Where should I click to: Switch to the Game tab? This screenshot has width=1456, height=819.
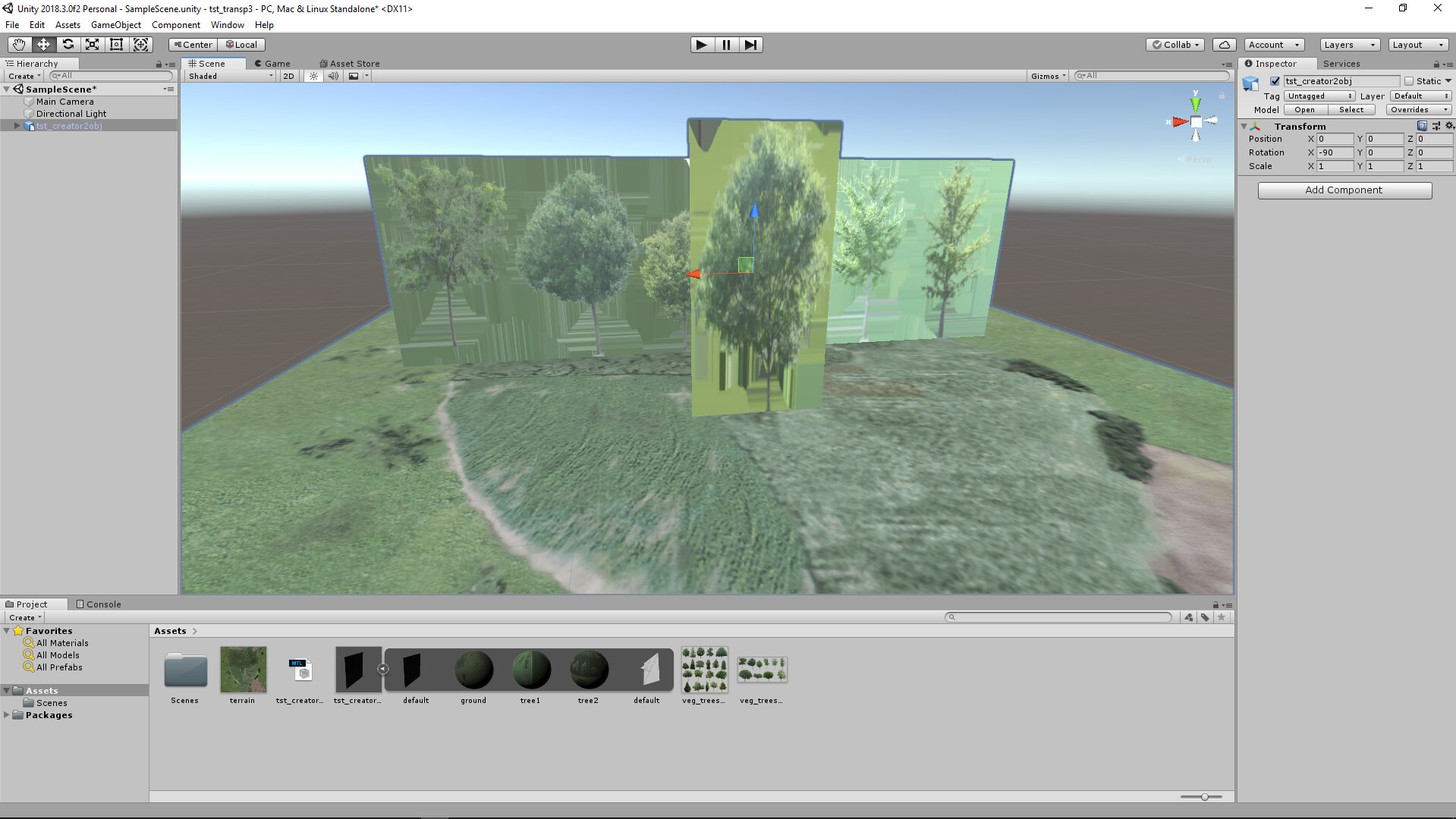coord(272,63)
